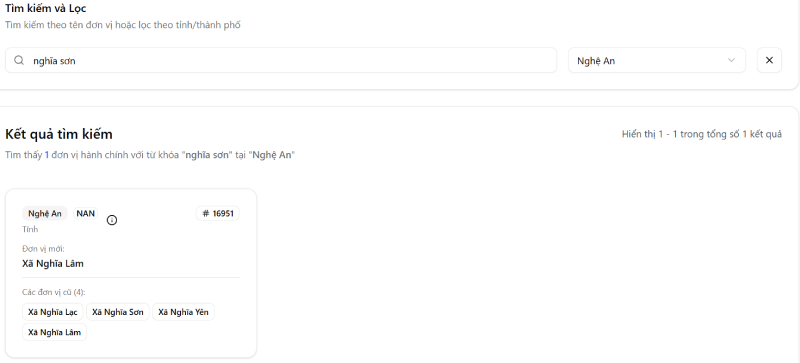Click the Nghệ An badge in result card

[45, 213]
